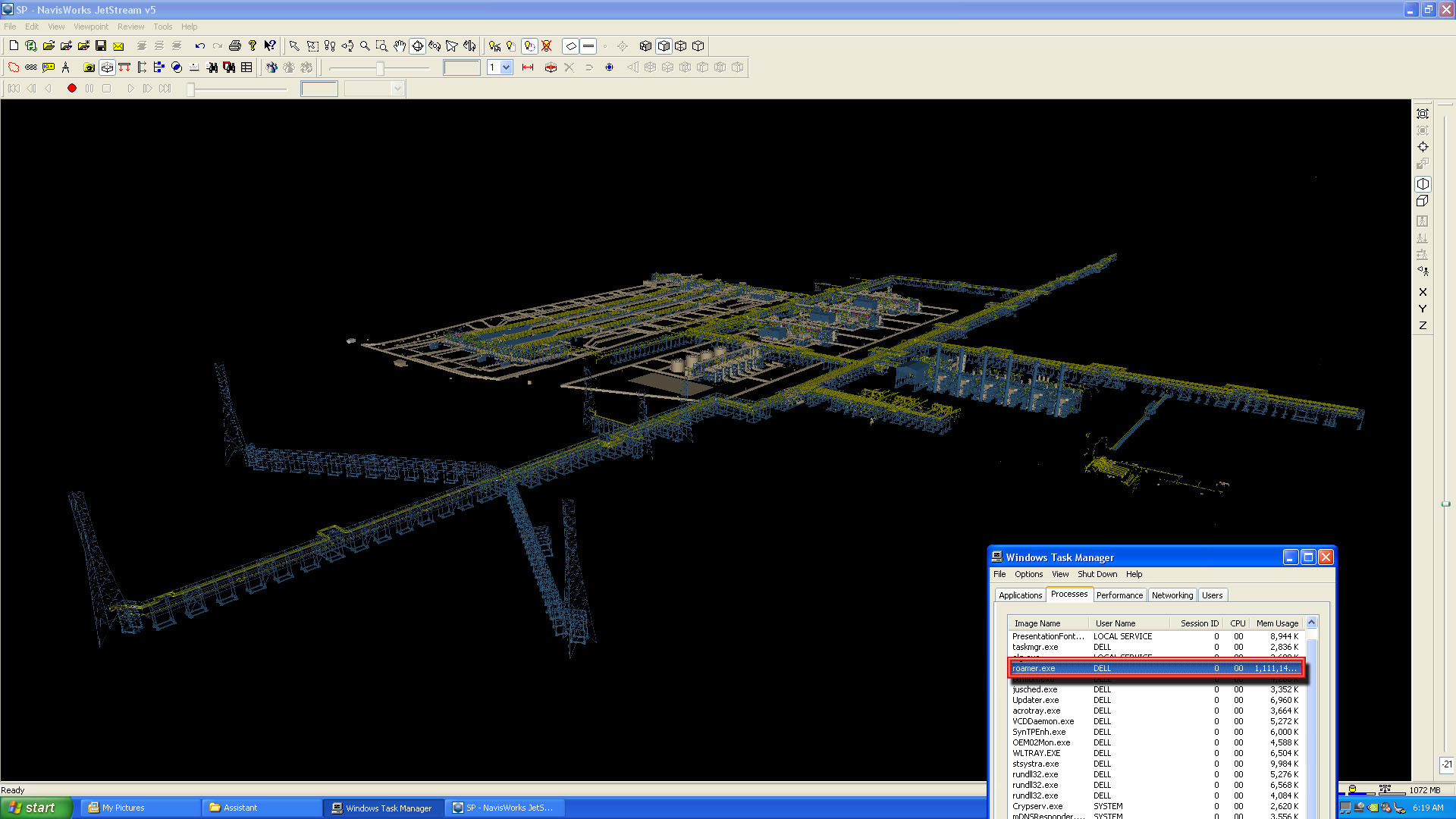The image size is (1456, 819).
Task: Click the red record button
Action: tap(72, 89)
